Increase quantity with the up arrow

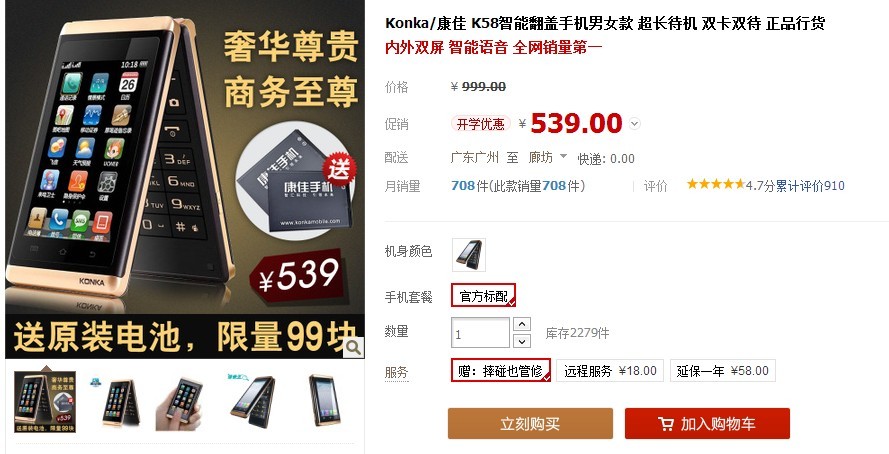click(x=522, y=324)
